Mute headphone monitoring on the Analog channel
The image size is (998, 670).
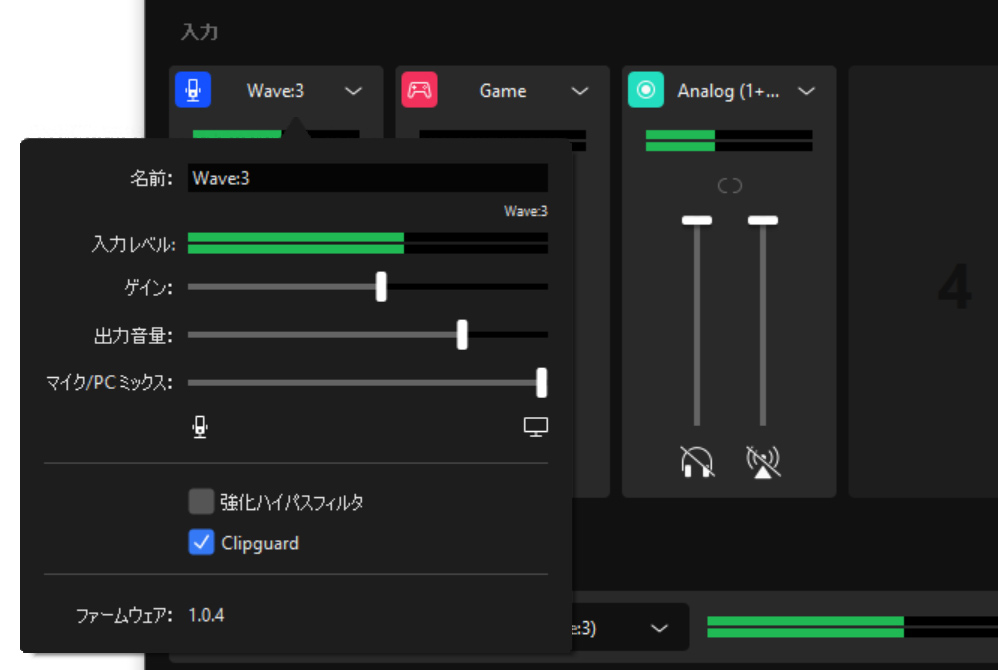(x=696, y=461)
